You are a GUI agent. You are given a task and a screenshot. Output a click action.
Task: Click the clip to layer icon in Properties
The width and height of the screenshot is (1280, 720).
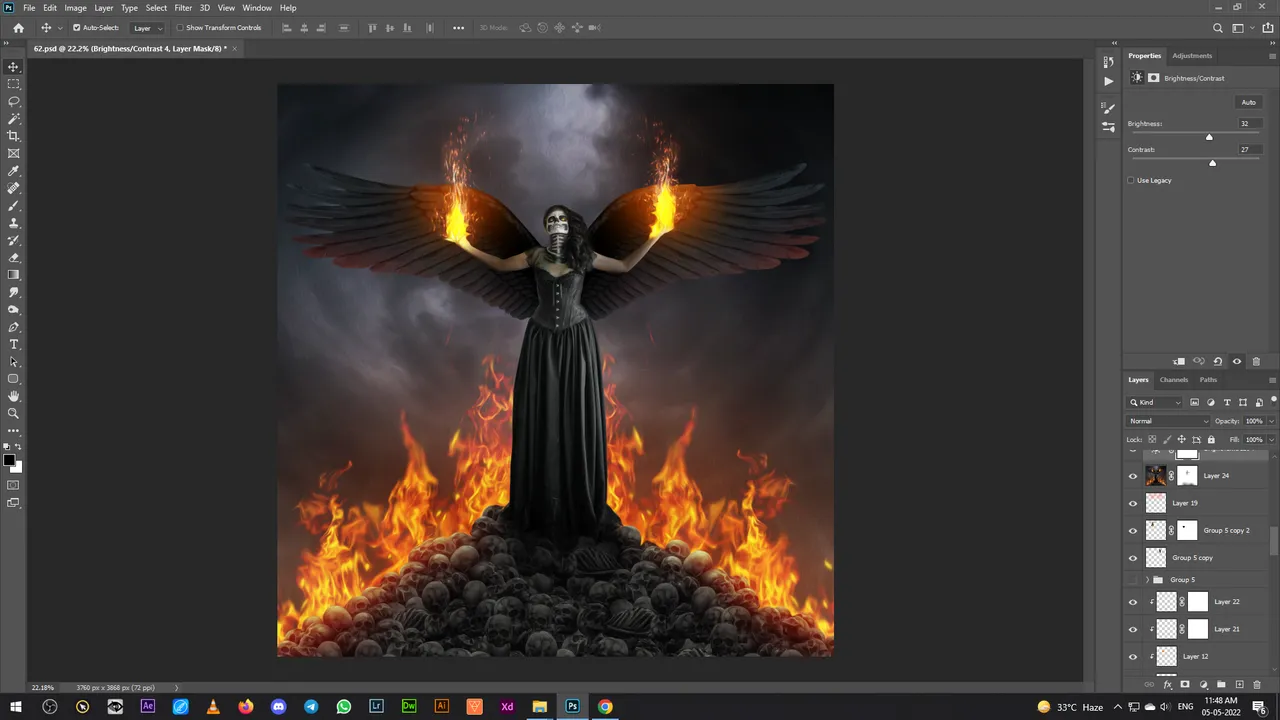pyautogui.click(x=1179, y=362)
